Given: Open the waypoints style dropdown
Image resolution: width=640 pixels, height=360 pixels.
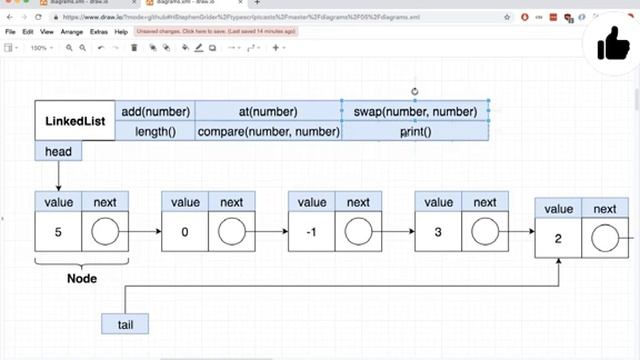Looking at the screenshot, I should click(253, 48).
